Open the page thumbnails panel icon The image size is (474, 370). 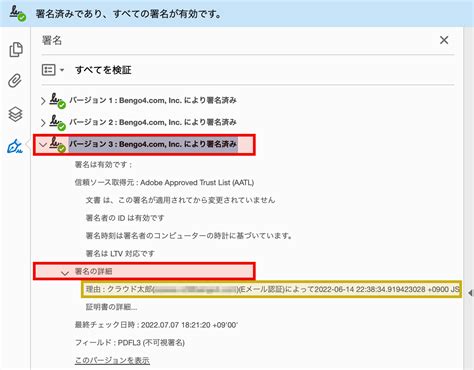point(16,49)
